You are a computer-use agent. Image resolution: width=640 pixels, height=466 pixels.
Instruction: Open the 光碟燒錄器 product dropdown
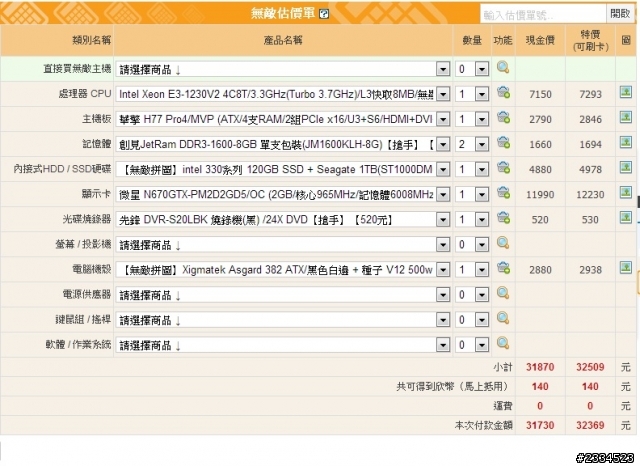[283, 220]
